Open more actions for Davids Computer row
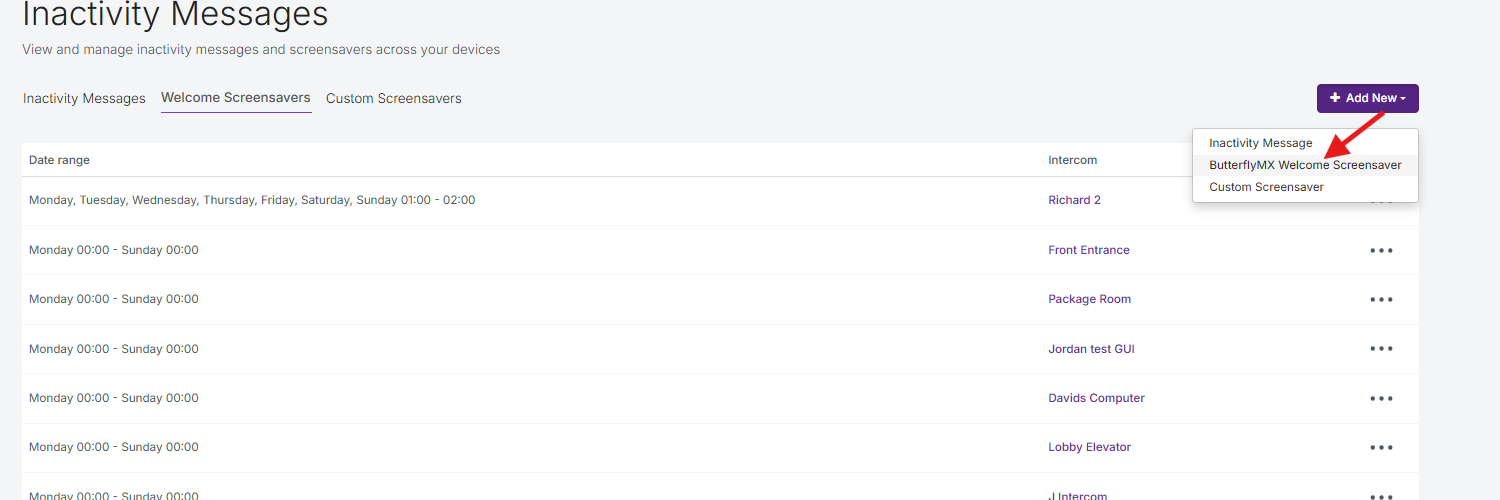The height and width of the screenshot is (500, 1500). click(x=1381, y=398)
